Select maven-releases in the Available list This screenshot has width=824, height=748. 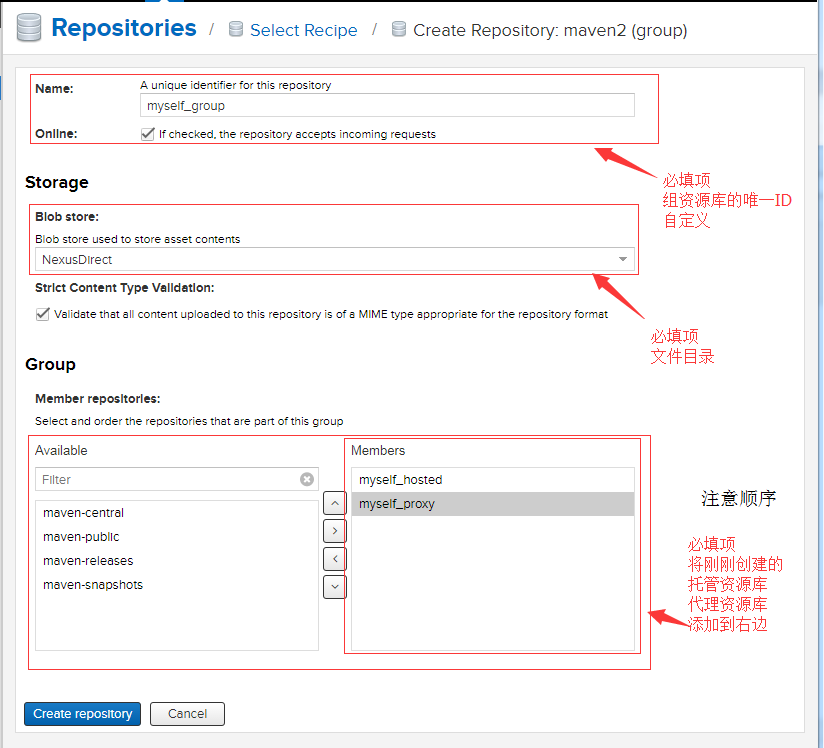click(x=177, y=561)
